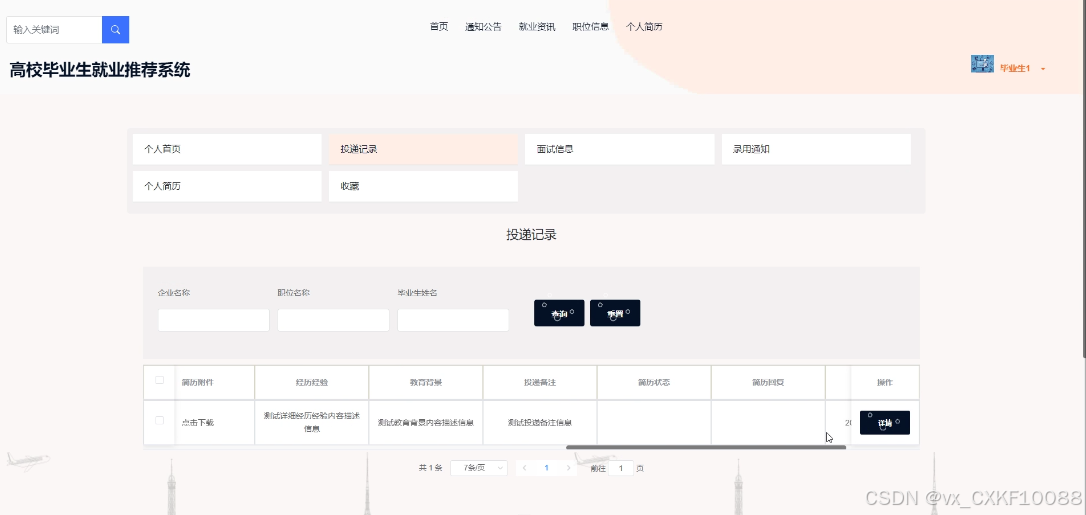Focus the 输入关键词 search box
This screenshot has height=515, width=1086.
(55, 30)
